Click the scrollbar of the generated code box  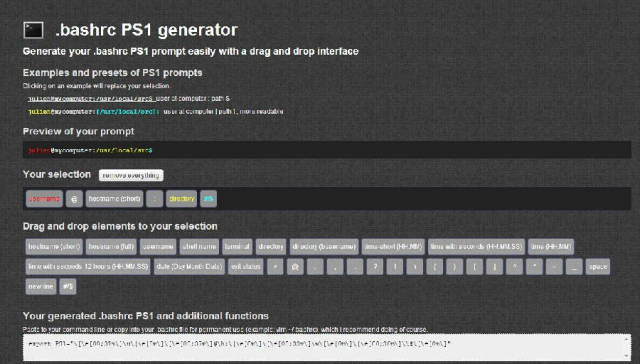[627, 347]
